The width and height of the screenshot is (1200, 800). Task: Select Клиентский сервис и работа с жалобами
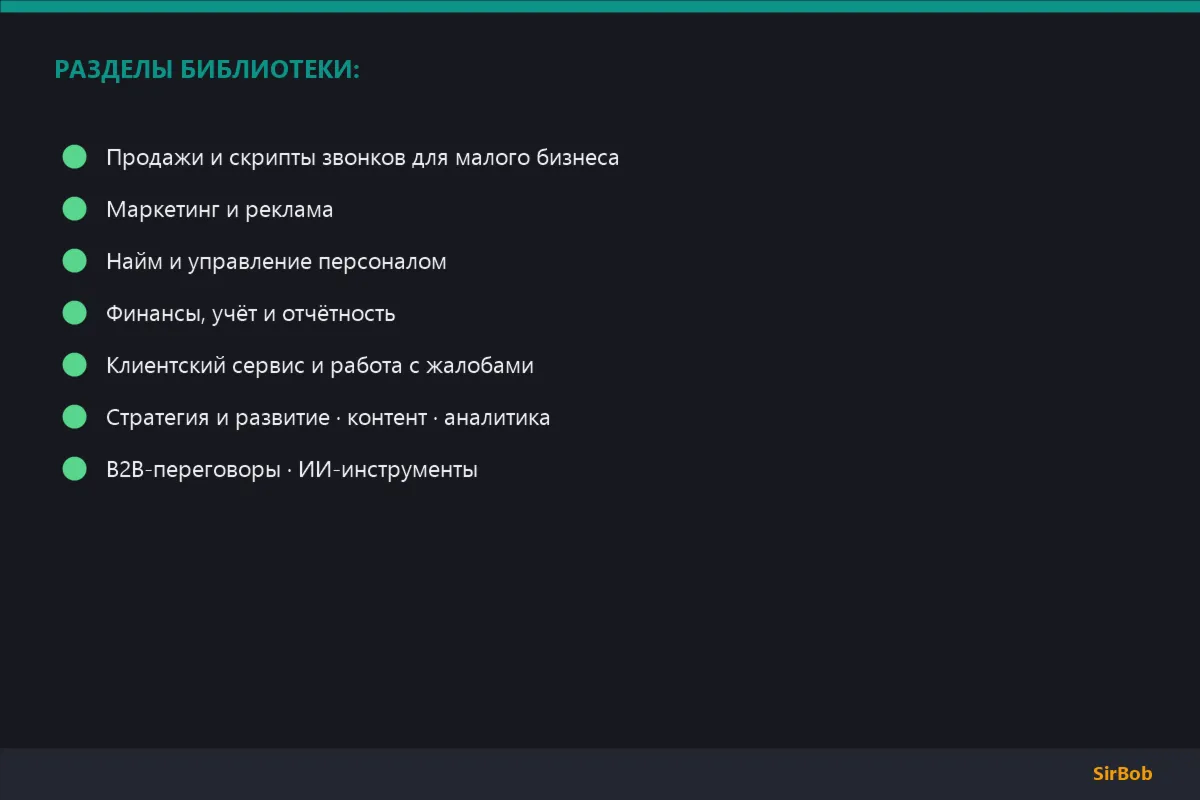pyautogui.click(x=320, y=366)
